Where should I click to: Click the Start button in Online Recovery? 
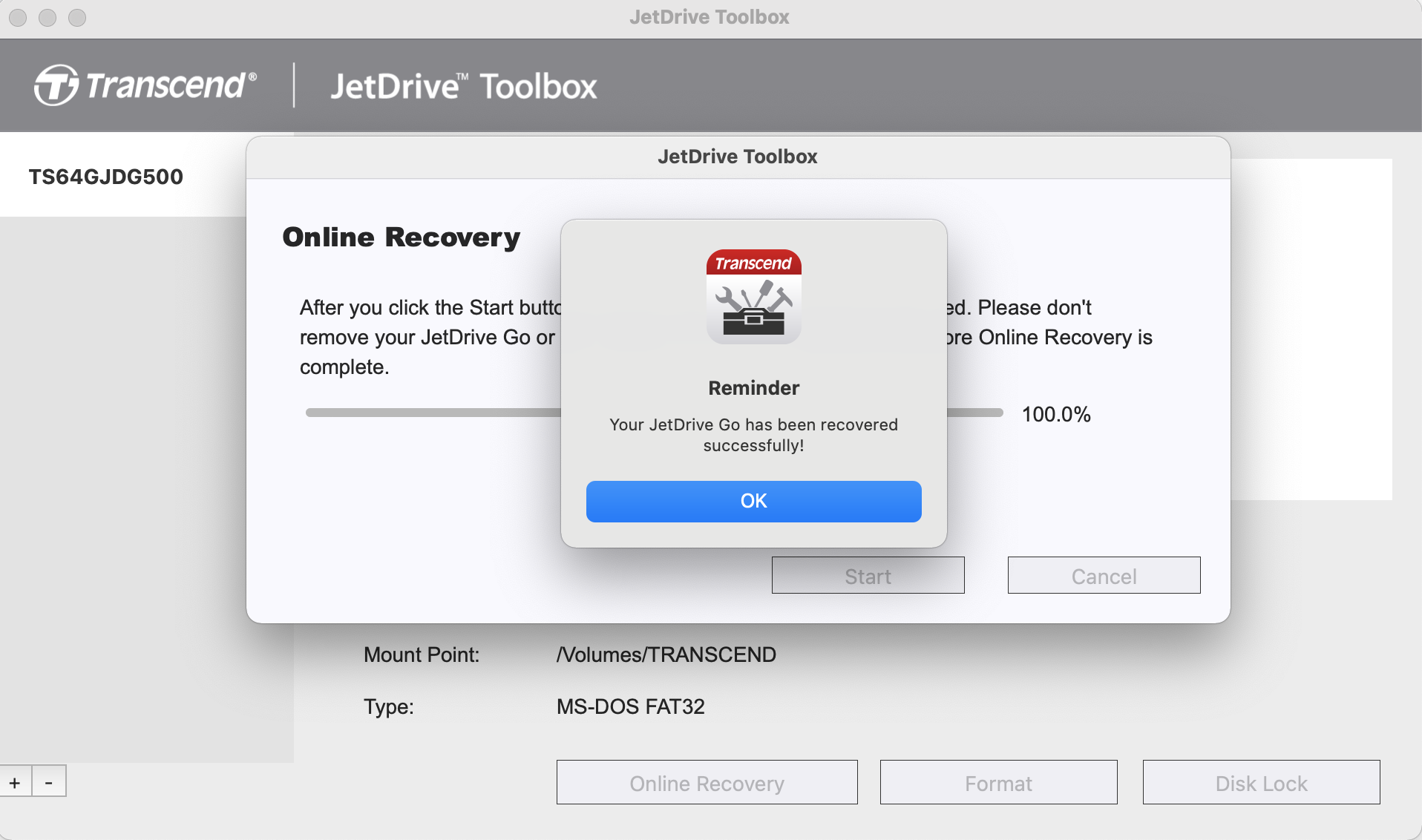[x=868, y=576]
